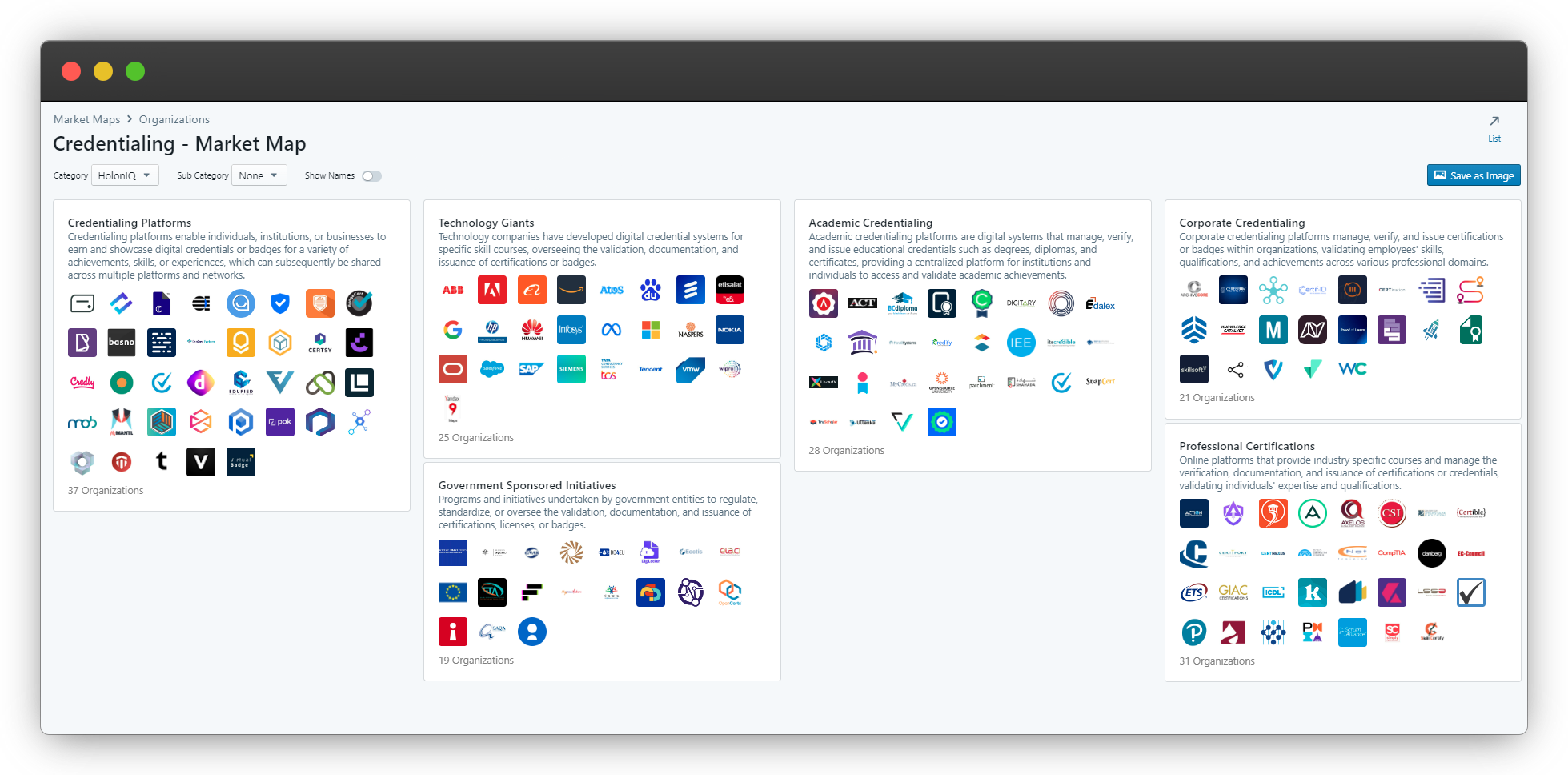The height and width of the screenshot is (775, 1568).
Task: Click the Oracle red logo
Action: (x=453, y=369)
